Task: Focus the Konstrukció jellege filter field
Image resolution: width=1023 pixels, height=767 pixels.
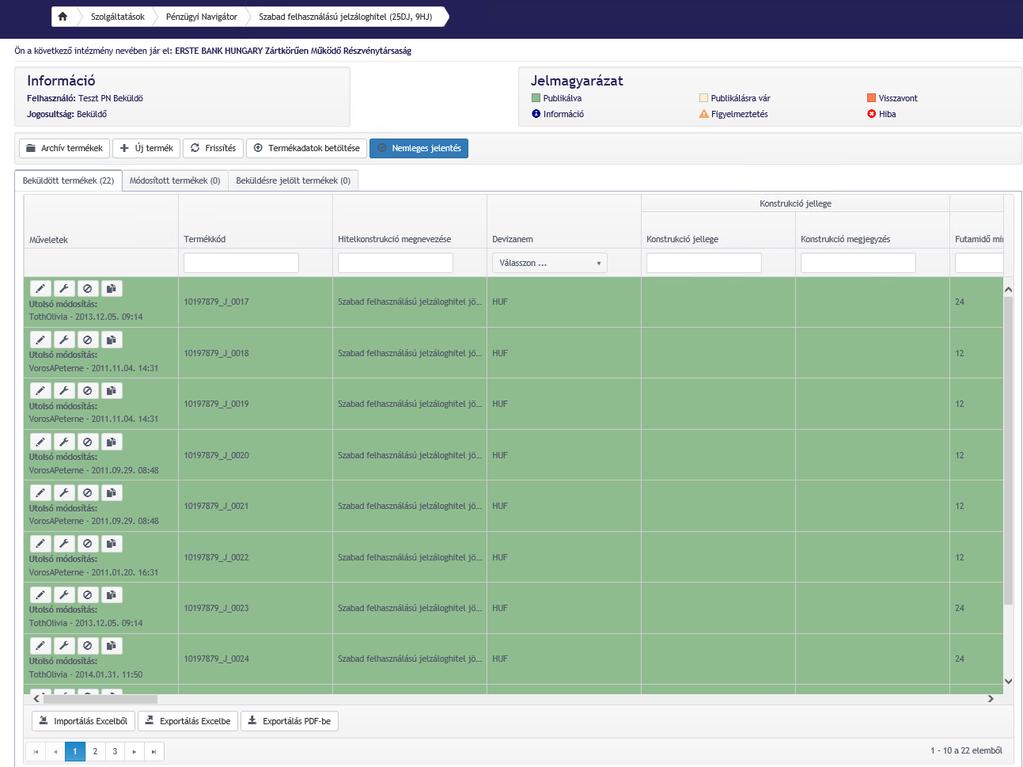Action: [x=704, y=263]
